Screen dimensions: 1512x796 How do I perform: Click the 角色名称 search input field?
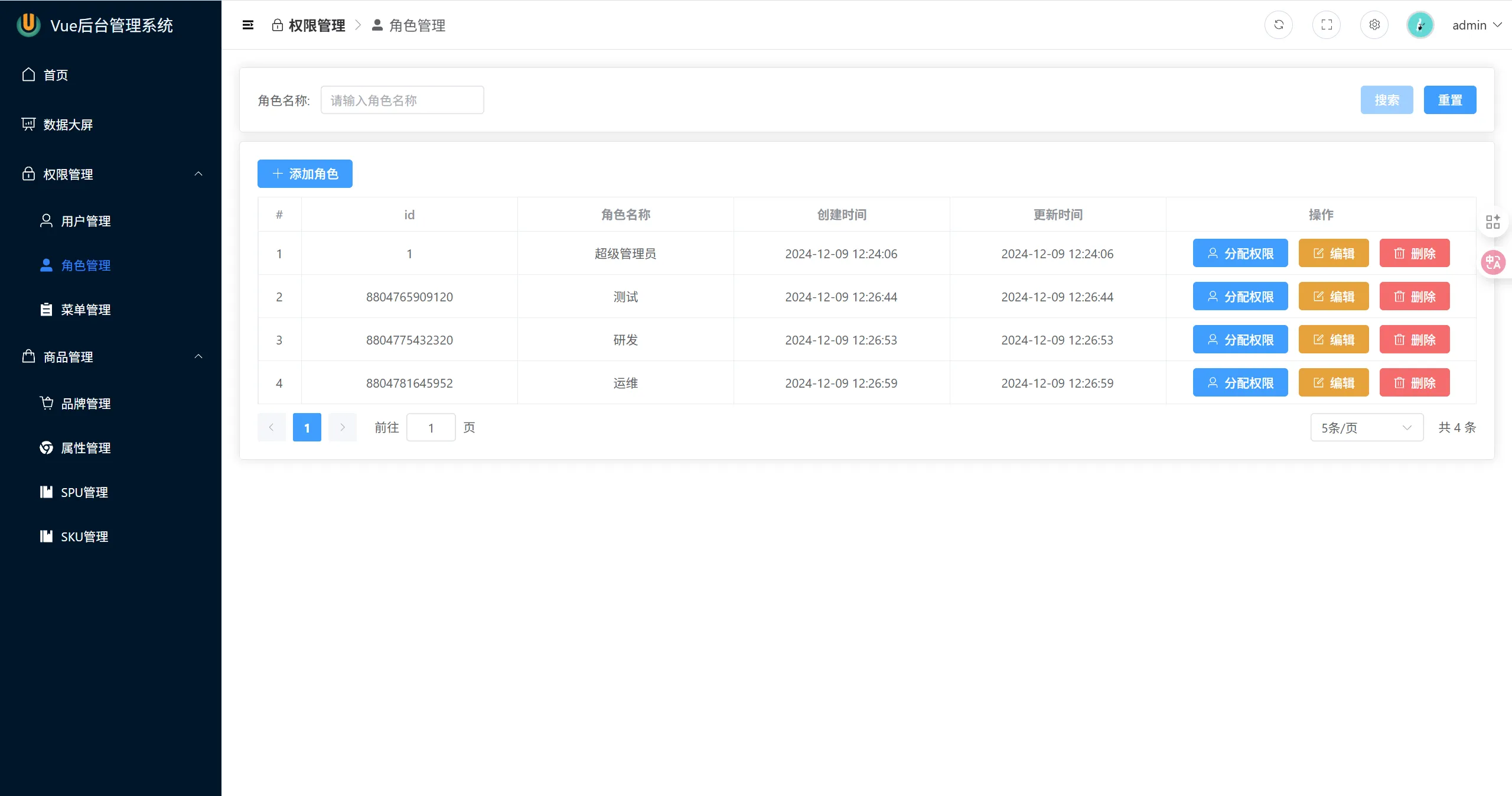[x=402, y=100]
